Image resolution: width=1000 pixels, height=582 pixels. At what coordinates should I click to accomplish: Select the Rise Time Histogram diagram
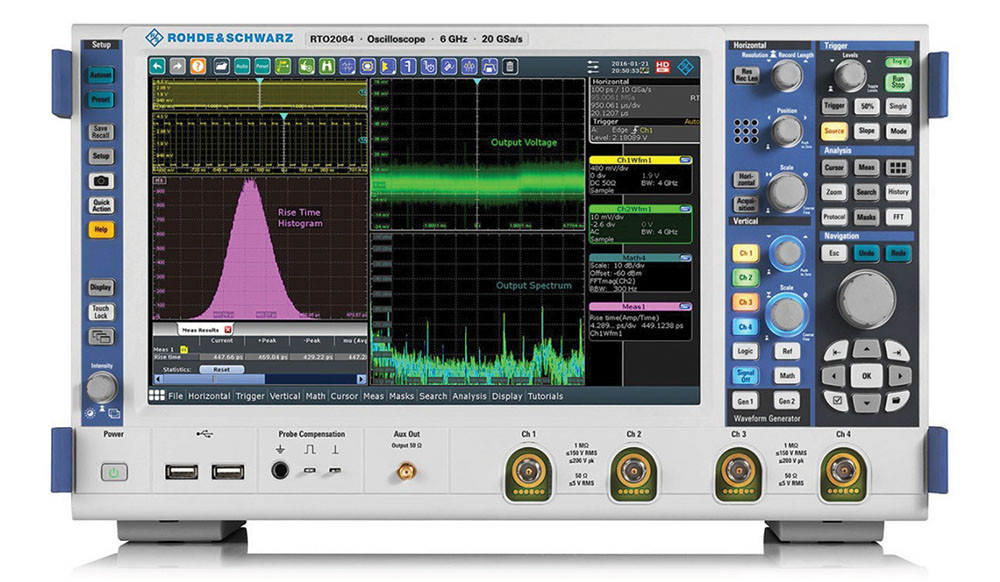pyautogui.click(x=260, y=249)
